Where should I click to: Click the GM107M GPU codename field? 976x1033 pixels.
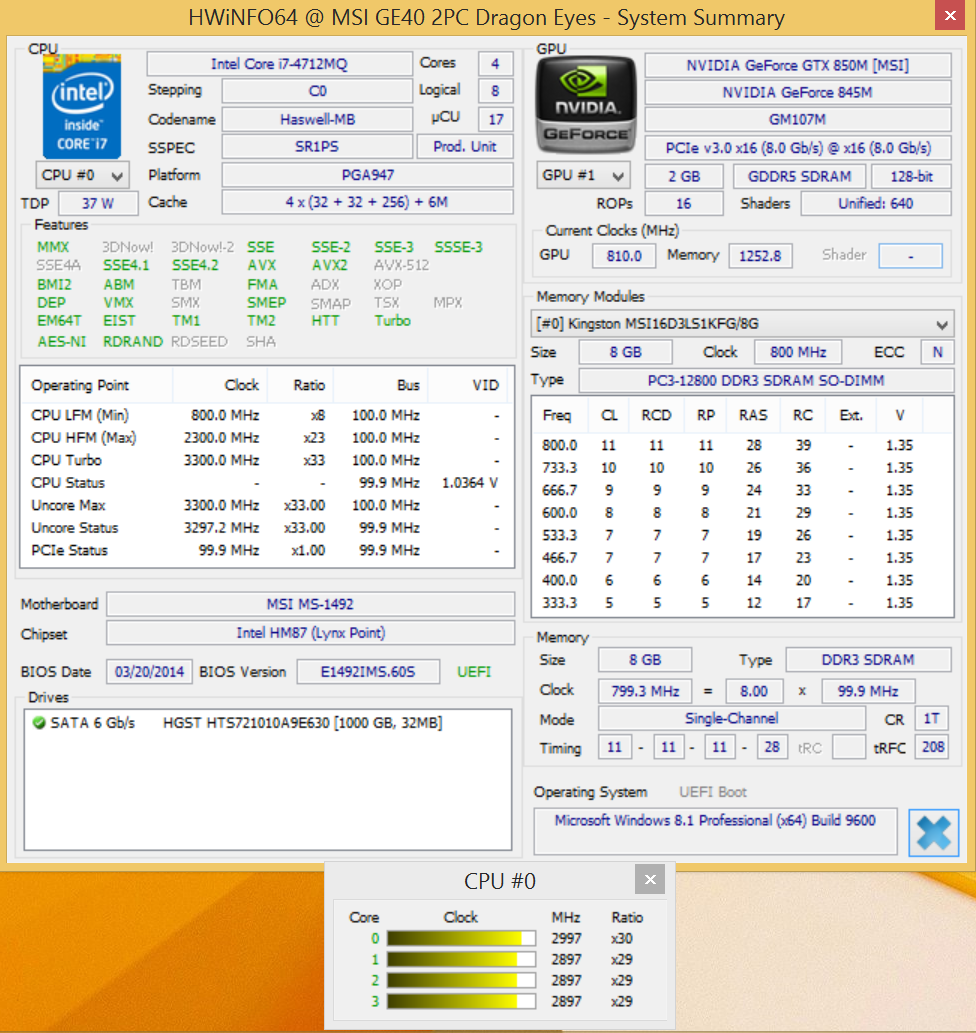[x=797, y=119]
